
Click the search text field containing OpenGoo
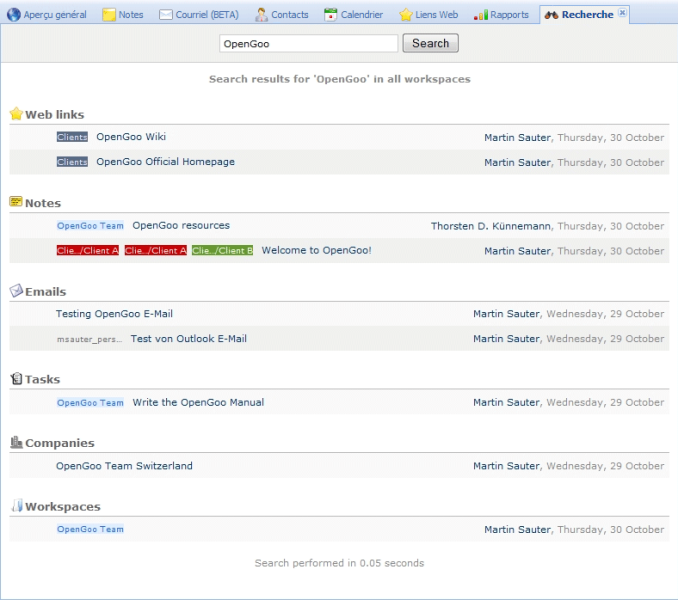pyautogui.click(x=308, y=43)
